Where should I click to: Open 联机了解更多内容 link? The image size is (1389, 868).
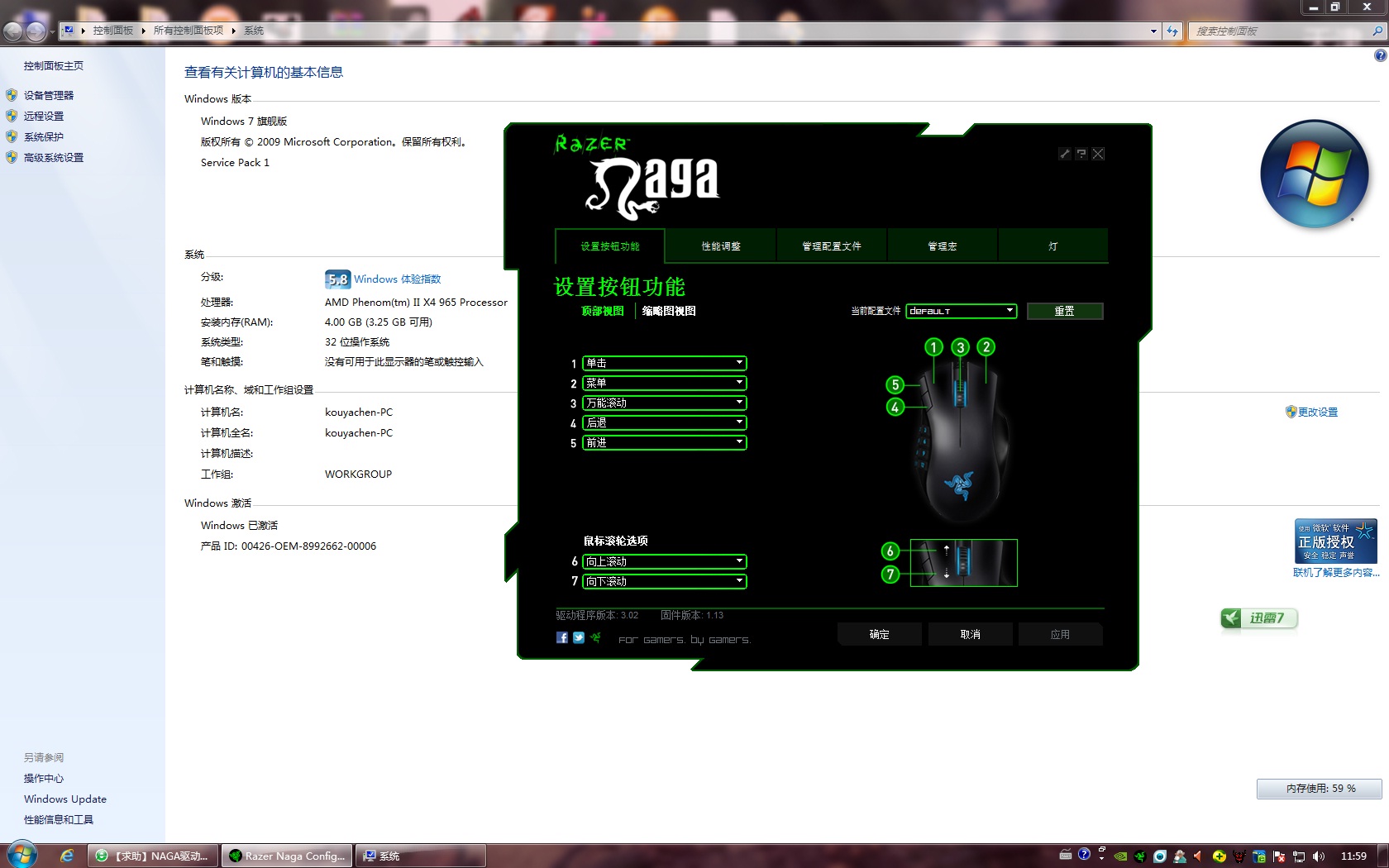[1336, 572]
